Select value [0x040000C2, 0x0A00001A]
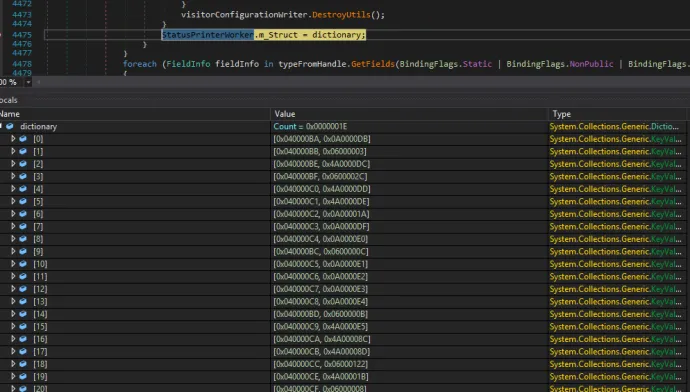Screen dimensions: 690x392 click(321, 214)
